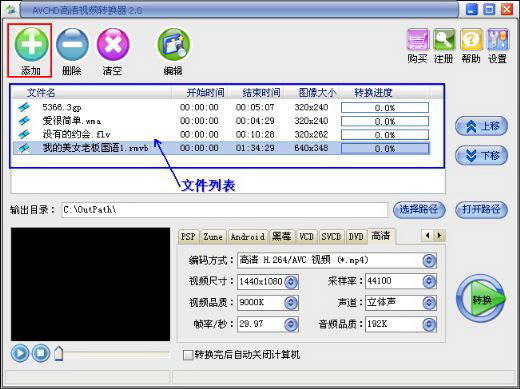Click progress bar of 爱很简单.wma row
Screen dimensions: 520x389
click(x=385, y=121)
